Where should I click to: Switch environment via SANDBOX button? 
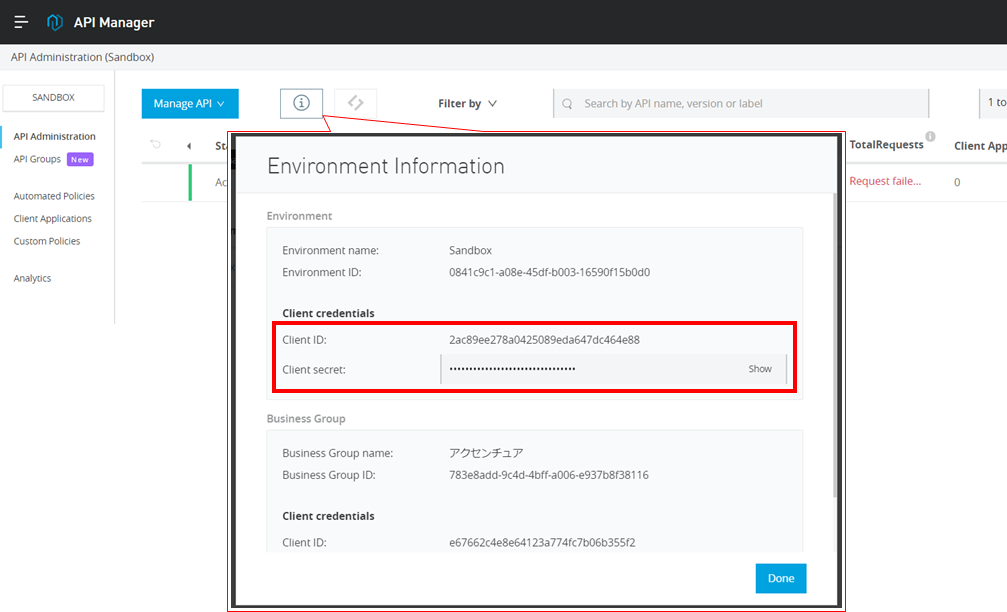pyautogui.click(x=54, y=98)
